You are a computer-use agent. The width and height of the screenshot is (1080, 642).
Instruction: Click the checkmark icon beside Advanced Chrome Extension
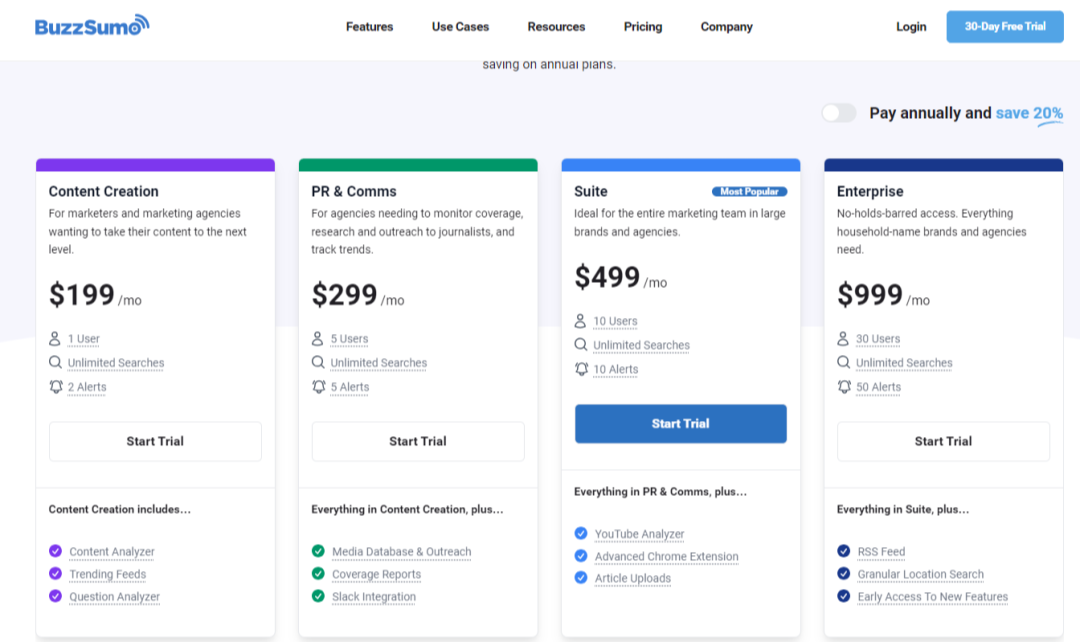click(581, 556)
